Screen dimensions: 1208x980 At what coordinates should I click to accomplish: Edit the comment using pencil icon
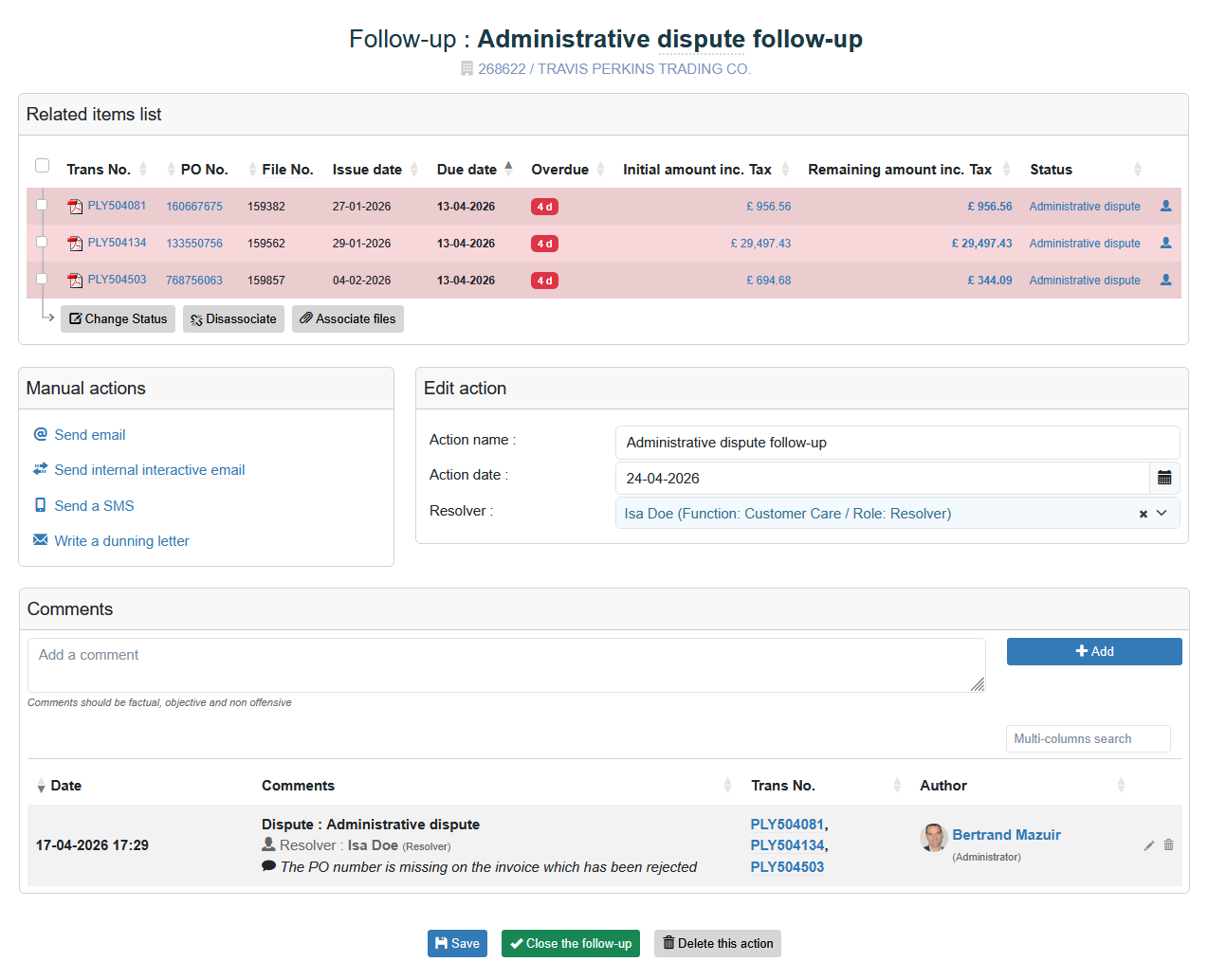[x=1148, y=845]
